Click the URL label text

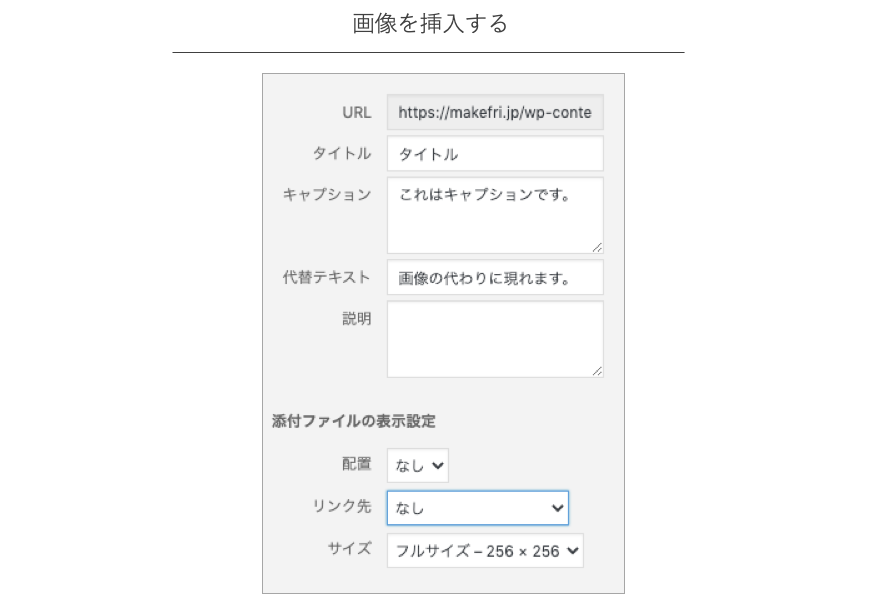pyautogui.click(x=356, y=112)
